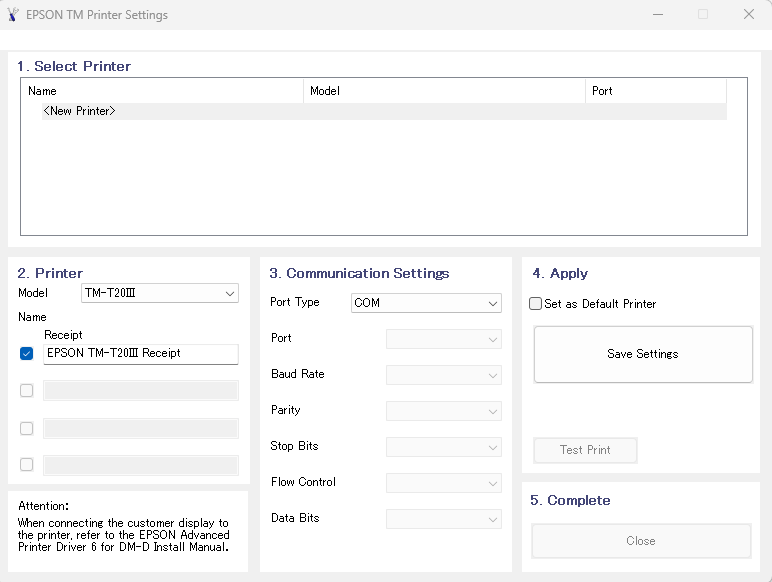Click the EPSON TM-T20III Receipt name field
The height and width of the screenshot is (582, 772).
141,354
